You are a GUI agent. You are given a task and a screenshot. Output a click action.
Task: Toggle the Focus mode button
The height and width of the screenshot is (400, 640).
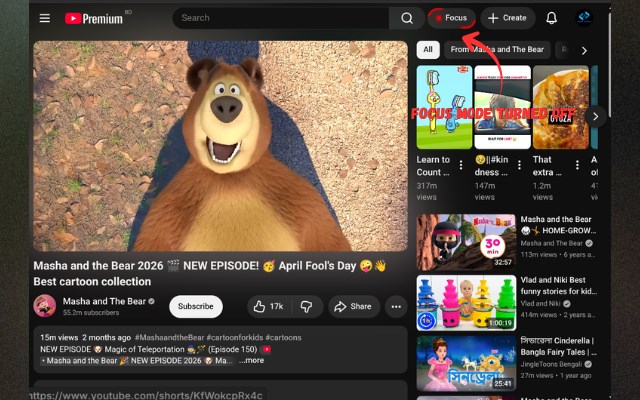coord(451,18)
